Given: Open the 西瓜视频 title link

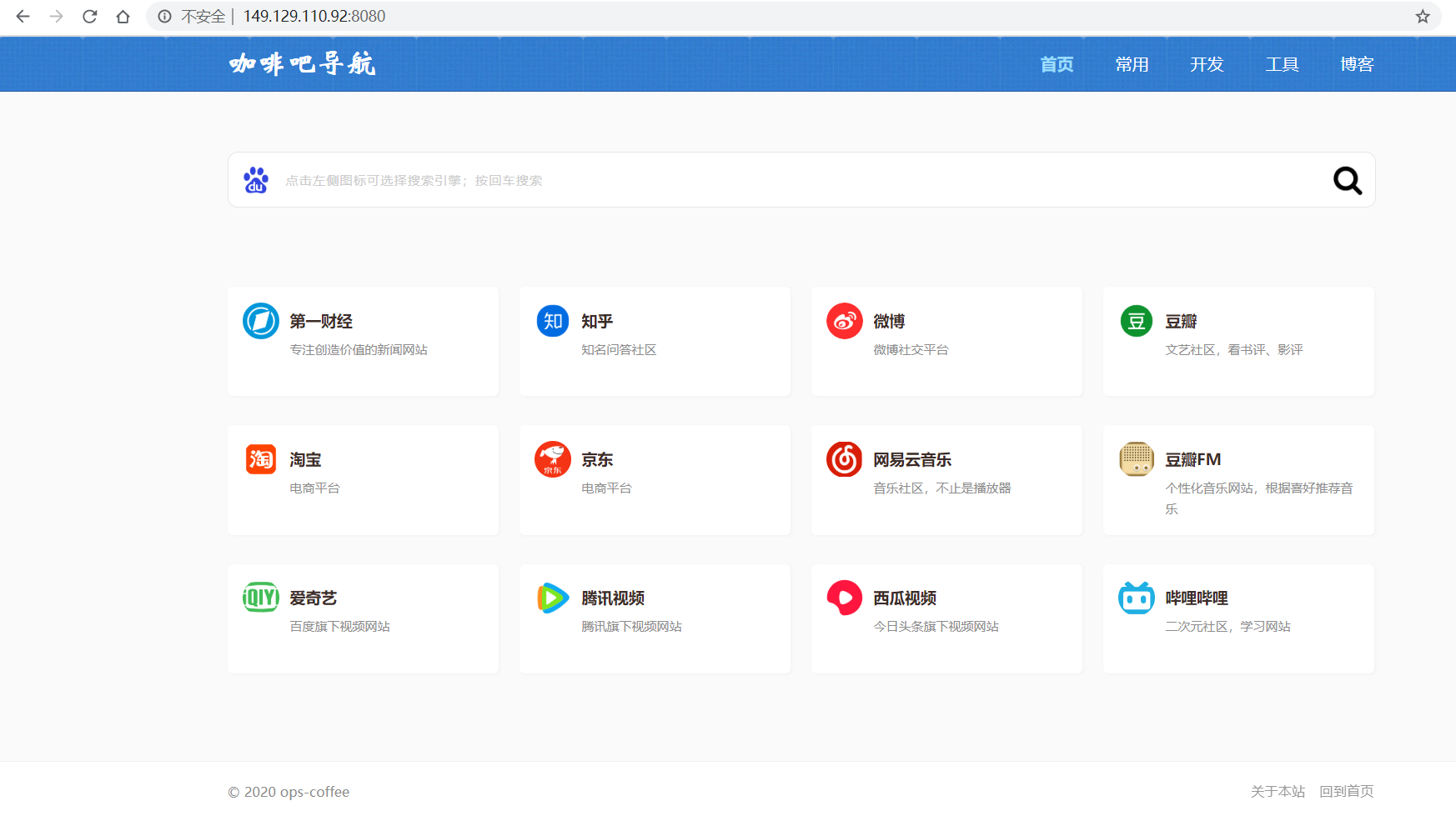Looking at the screenshot, I should pyautogui.click(x=905, y=598).
